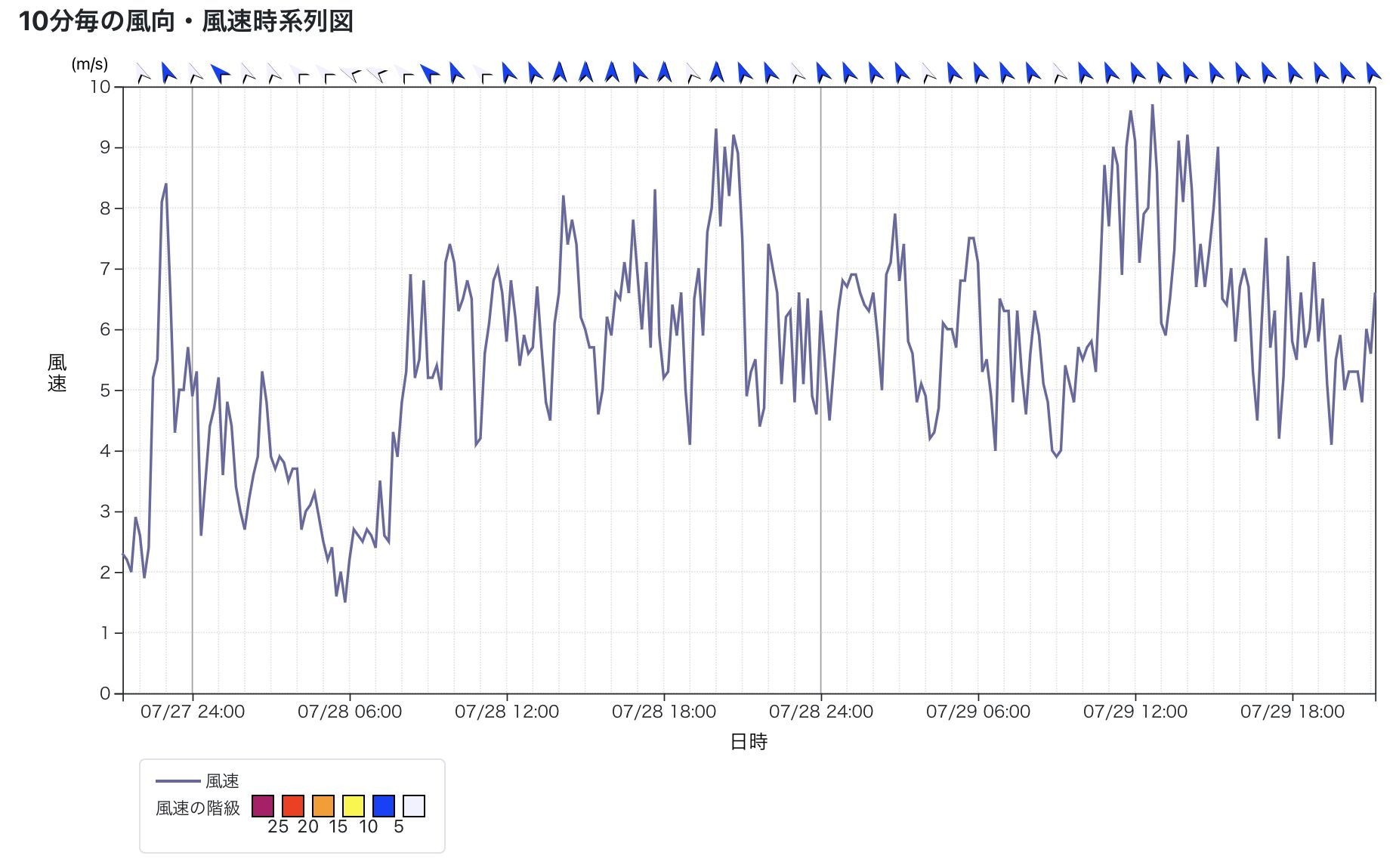
Task: Click the y-axis tick label 9
Action: coord(106,147)
